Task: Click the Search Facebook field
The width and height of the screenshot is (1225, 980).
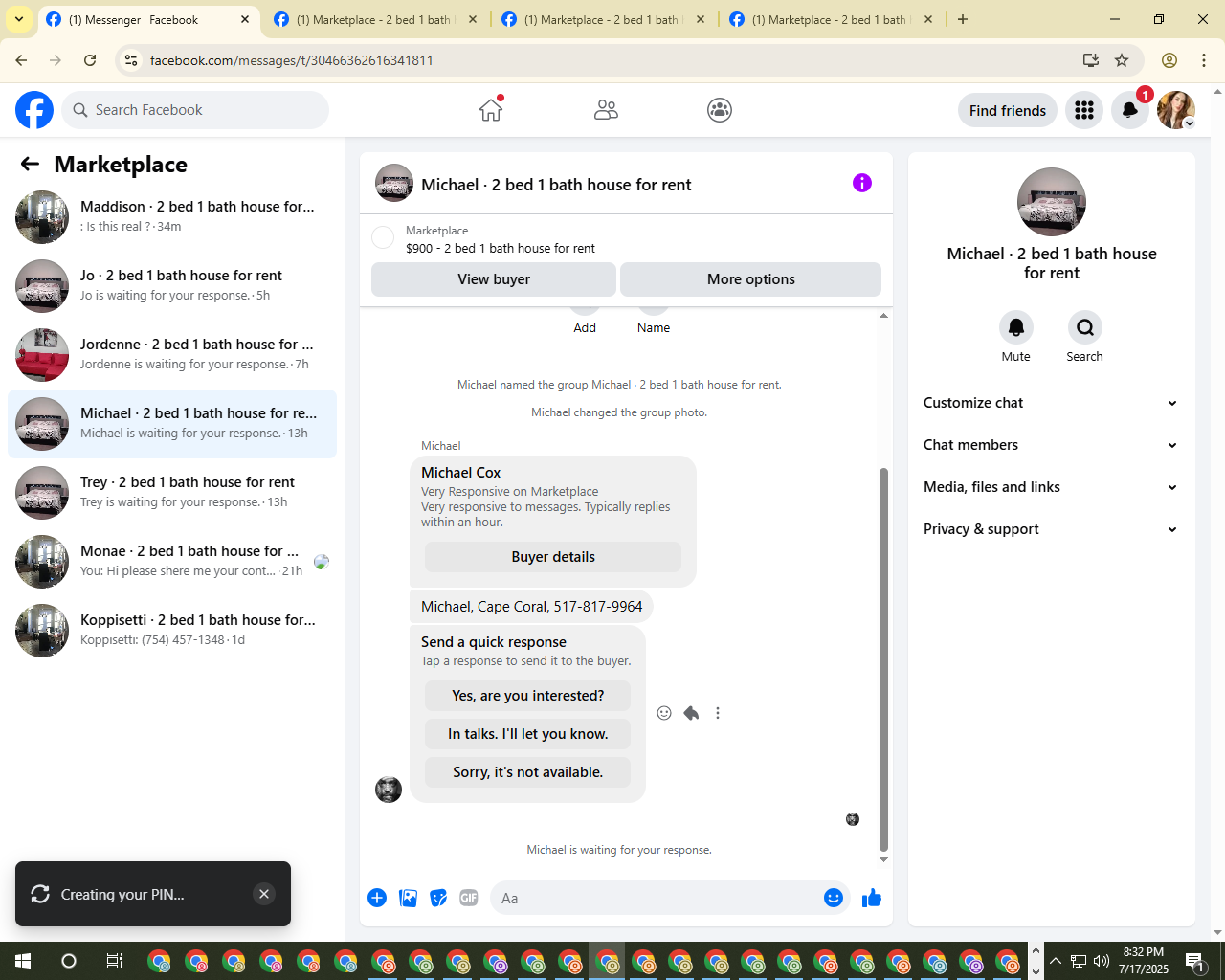Action: point(195,110)
